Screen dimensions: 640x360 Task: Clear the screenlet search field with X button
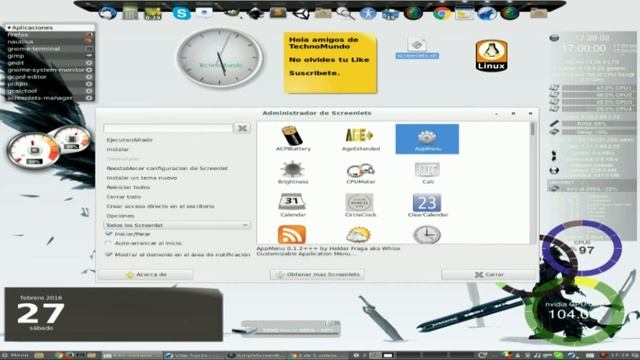pos(242,128)
